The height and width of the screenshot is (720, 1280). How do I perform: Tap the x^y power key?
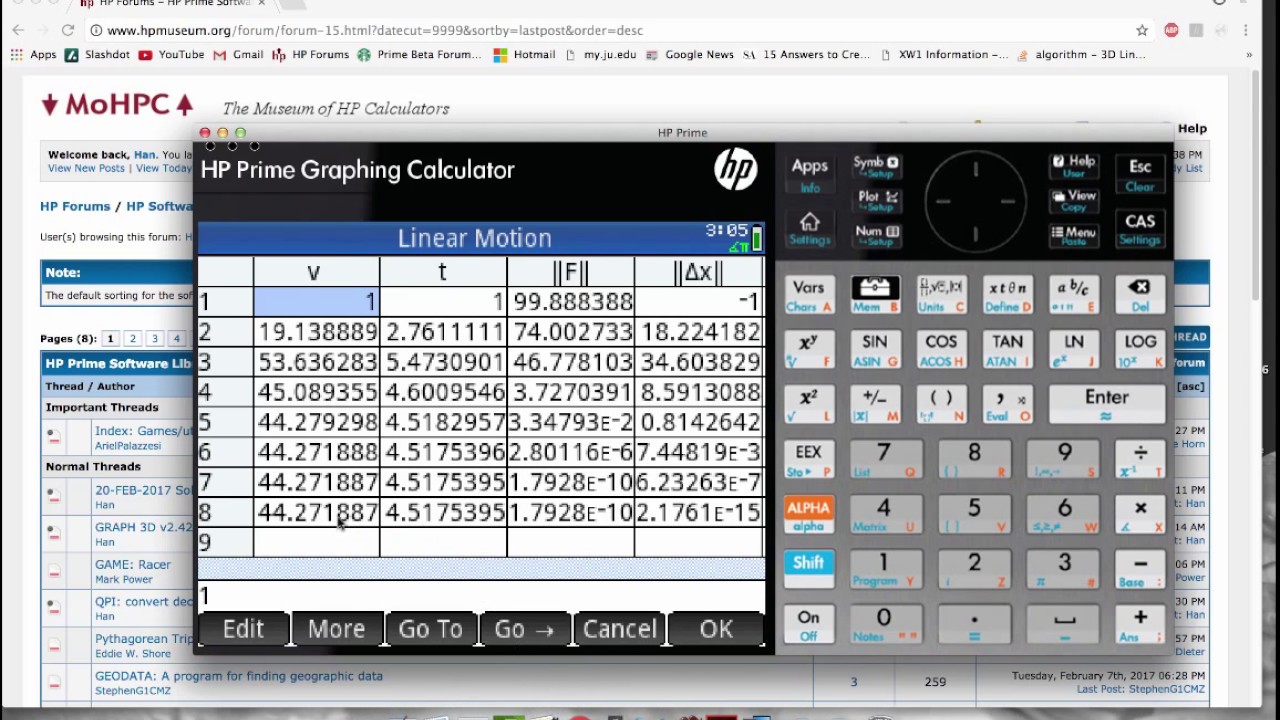point(808,350)
